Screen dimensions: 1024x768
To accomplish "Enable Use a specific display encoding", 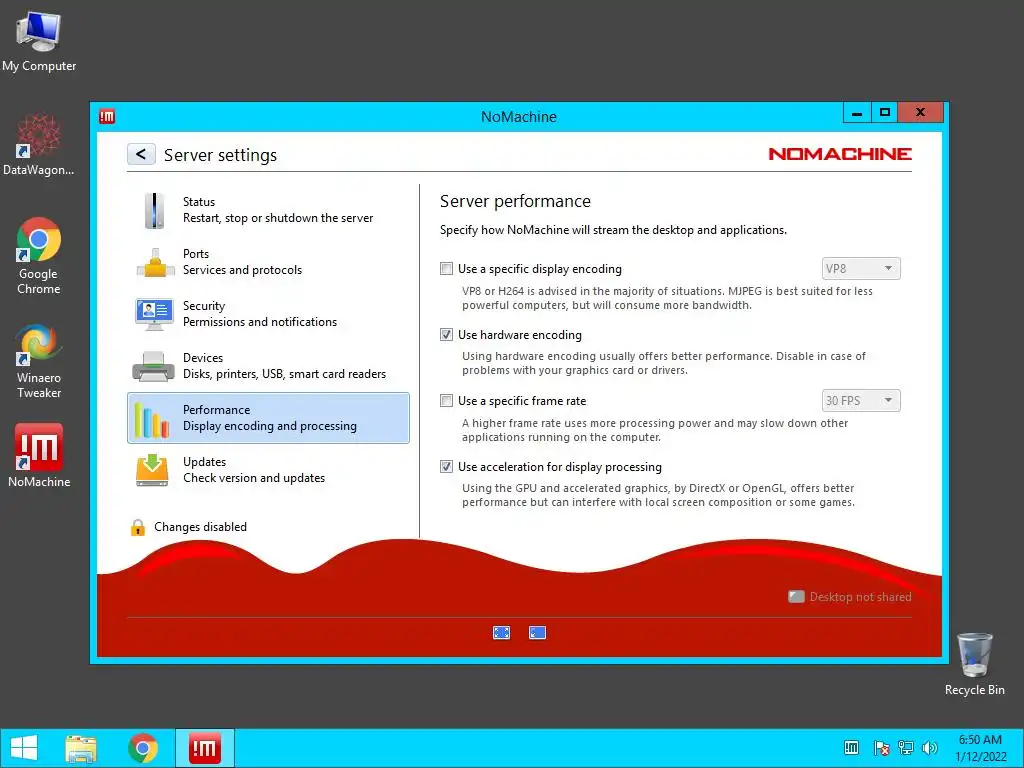I will (447, 268).
